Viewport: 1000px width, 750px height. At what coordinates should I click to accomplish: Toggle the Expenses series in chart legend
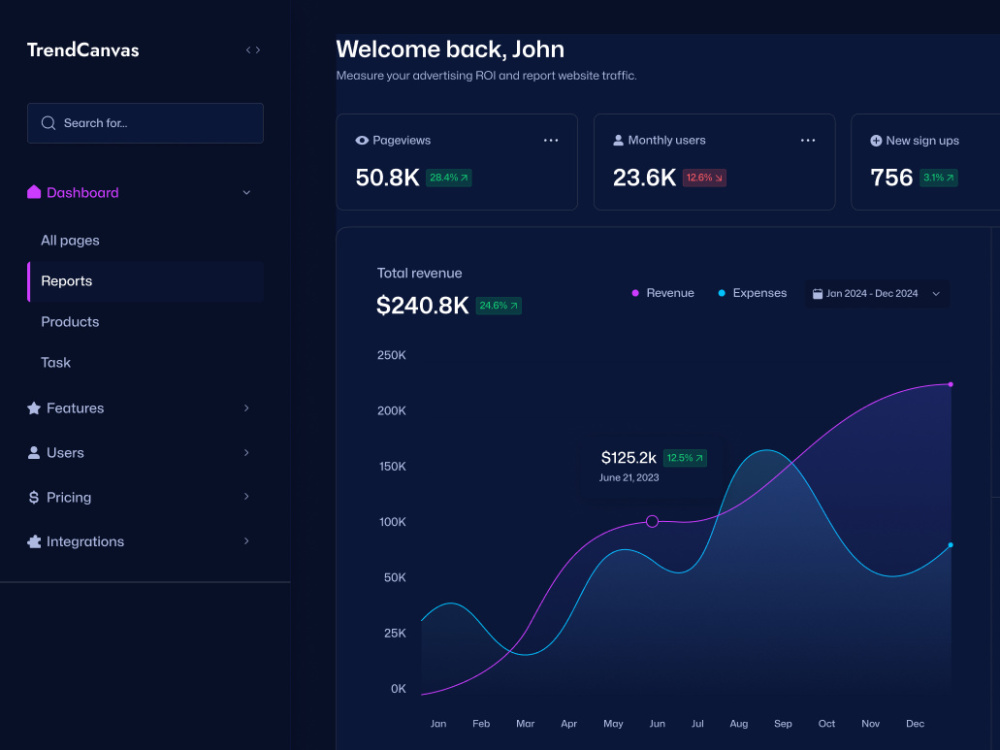click(752, 293)
